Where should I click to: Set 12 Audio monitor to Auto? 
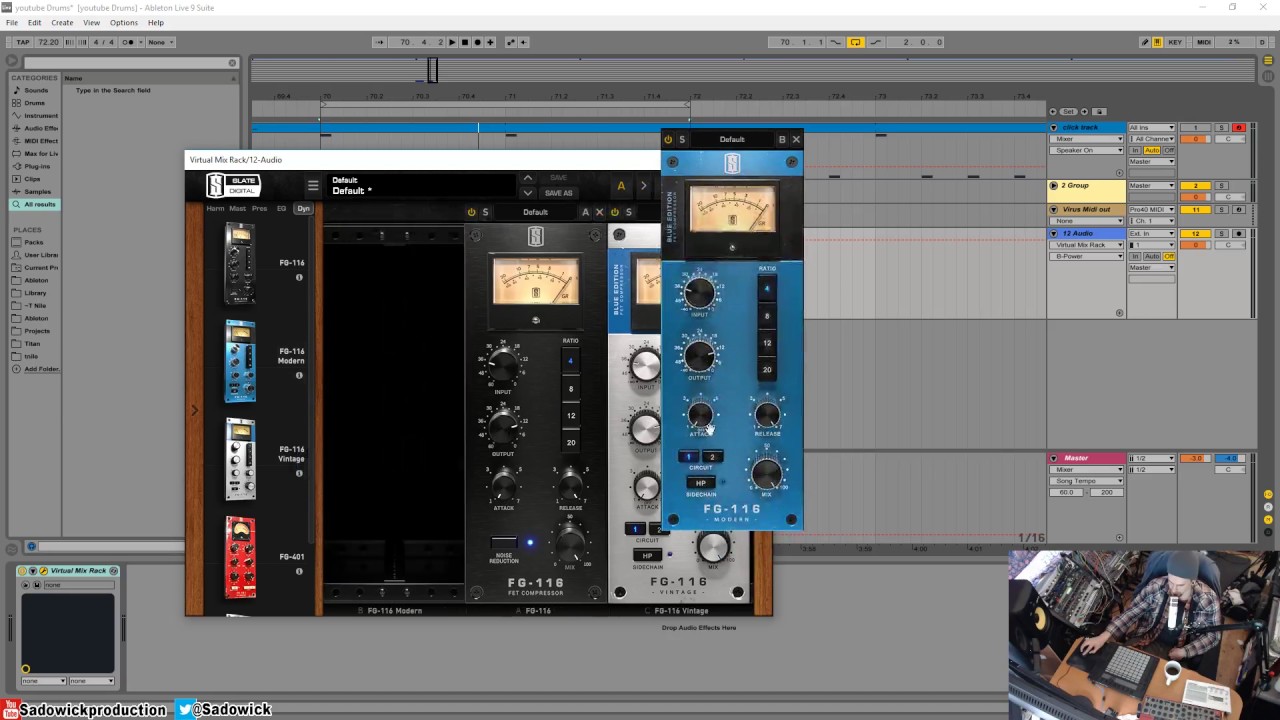[1152, 256]
